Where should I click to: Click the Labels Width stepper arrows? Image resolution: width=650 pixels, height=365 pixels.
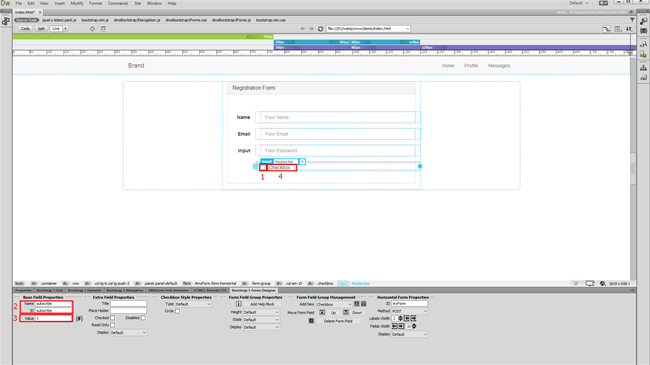point(400,319)
